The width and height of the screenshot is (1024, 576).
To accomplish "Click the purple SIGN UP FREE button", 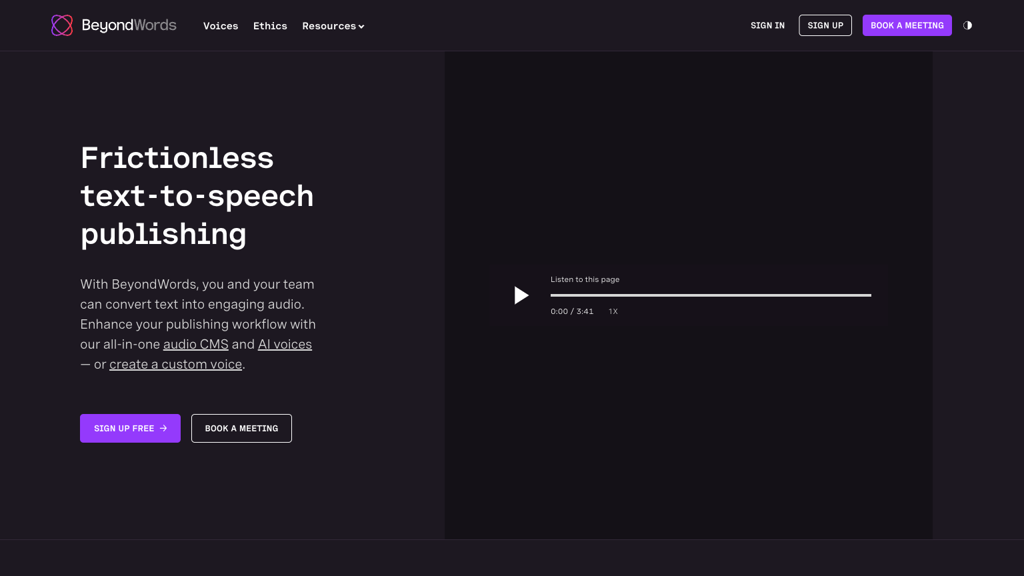I will (x=130, y=428).
